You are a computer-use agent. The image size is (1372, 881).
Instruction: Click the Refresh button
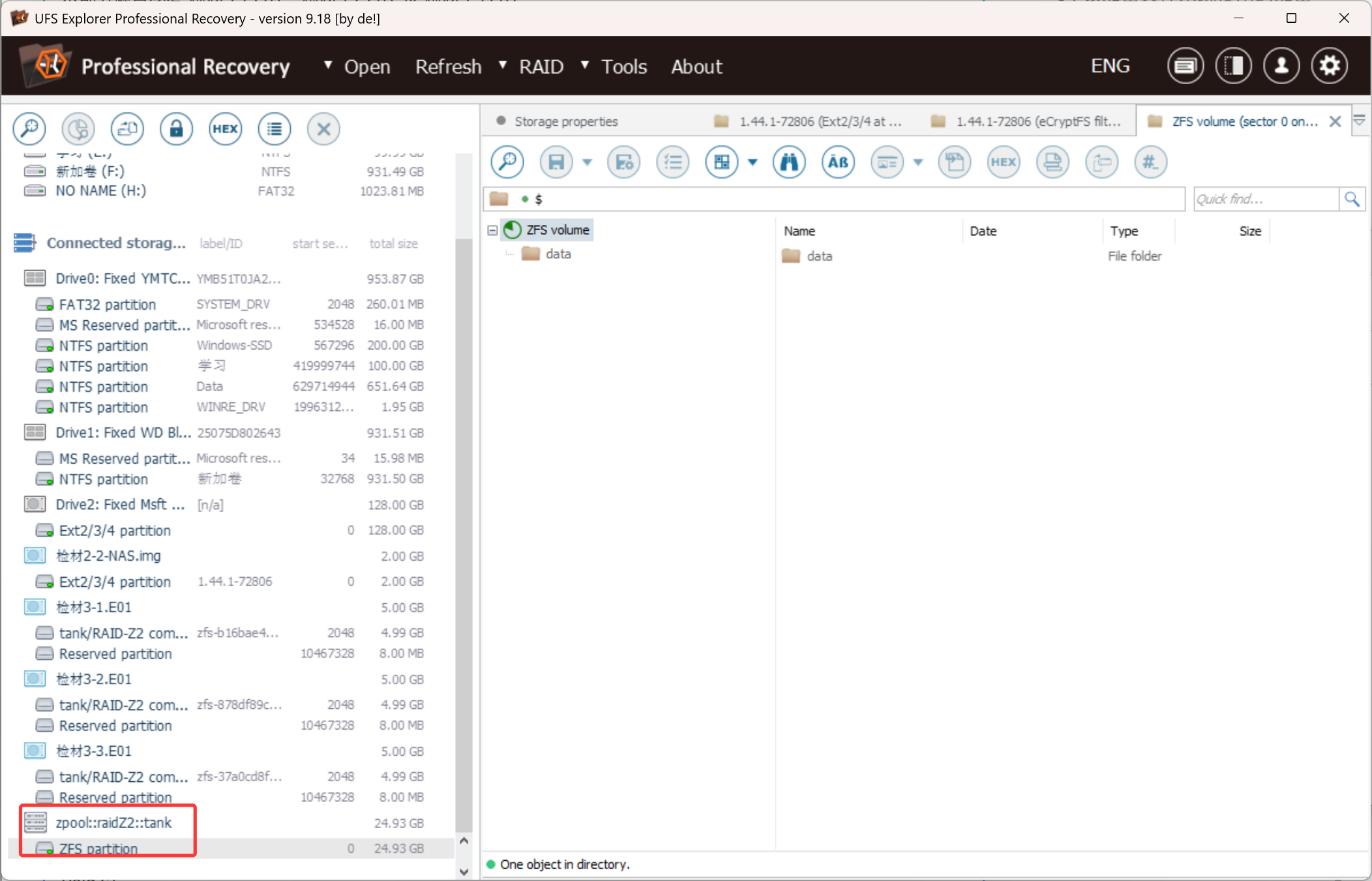(448, 67)
